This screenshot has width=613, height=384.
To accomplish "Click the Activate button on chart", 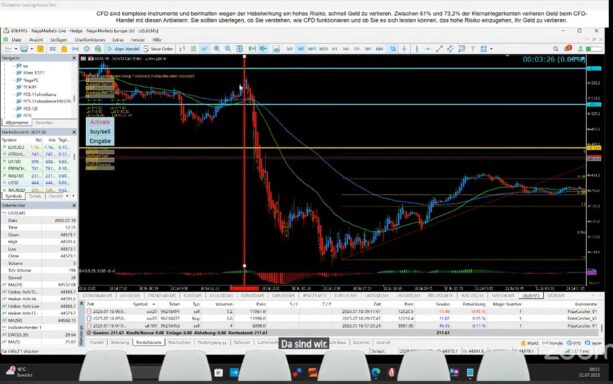I will click(100, 122).
